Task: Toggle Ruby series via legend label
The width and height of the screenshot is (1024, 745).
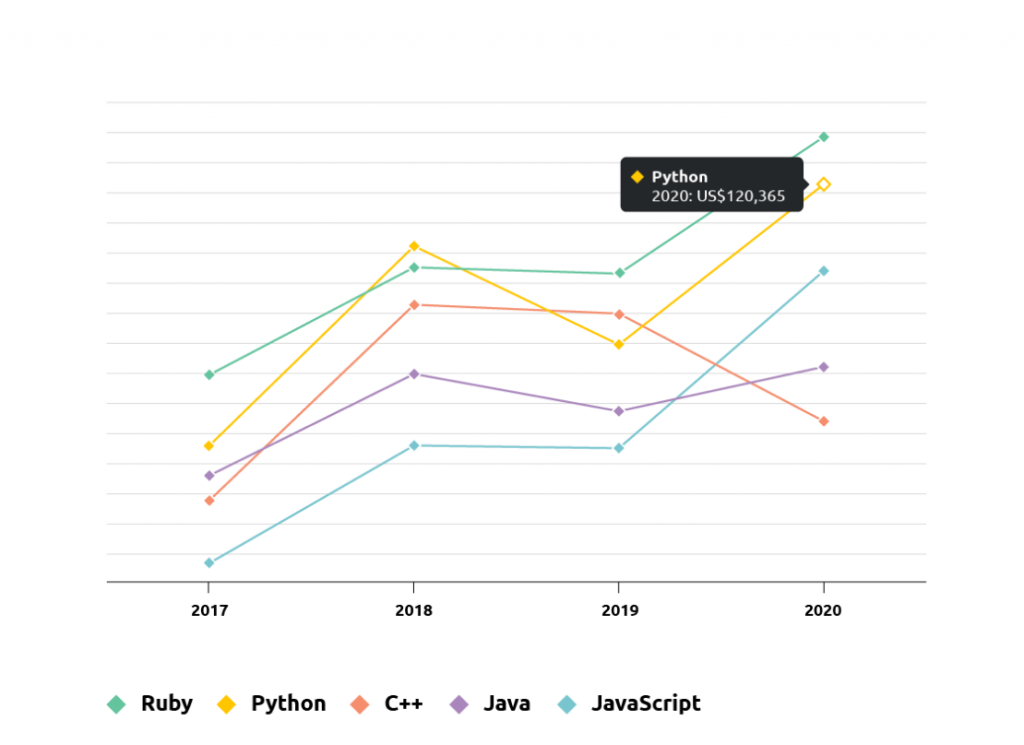Action: coord(167,703)
